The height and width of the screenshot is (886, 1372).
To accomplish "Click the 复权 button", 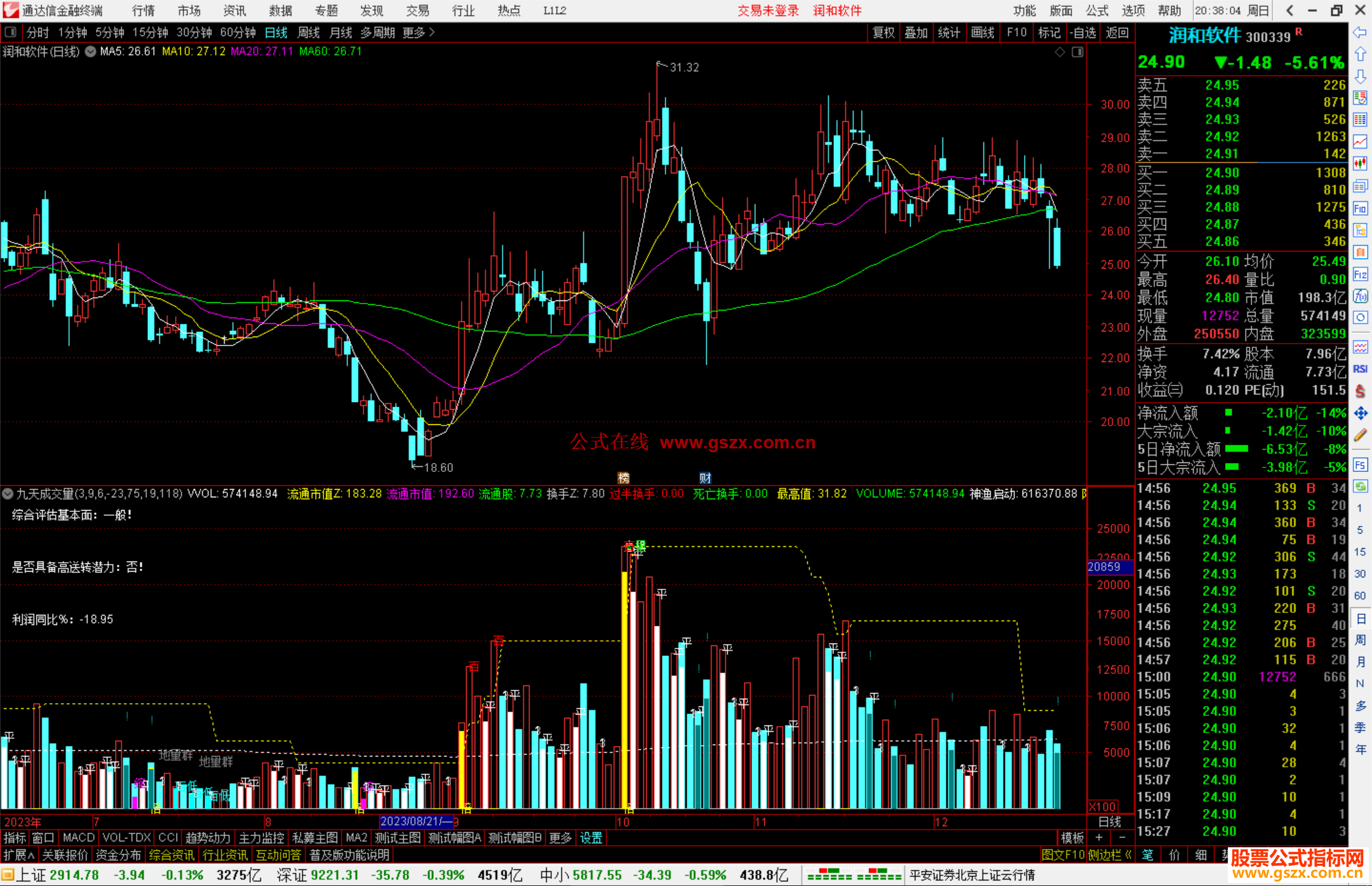I will 884,32.
